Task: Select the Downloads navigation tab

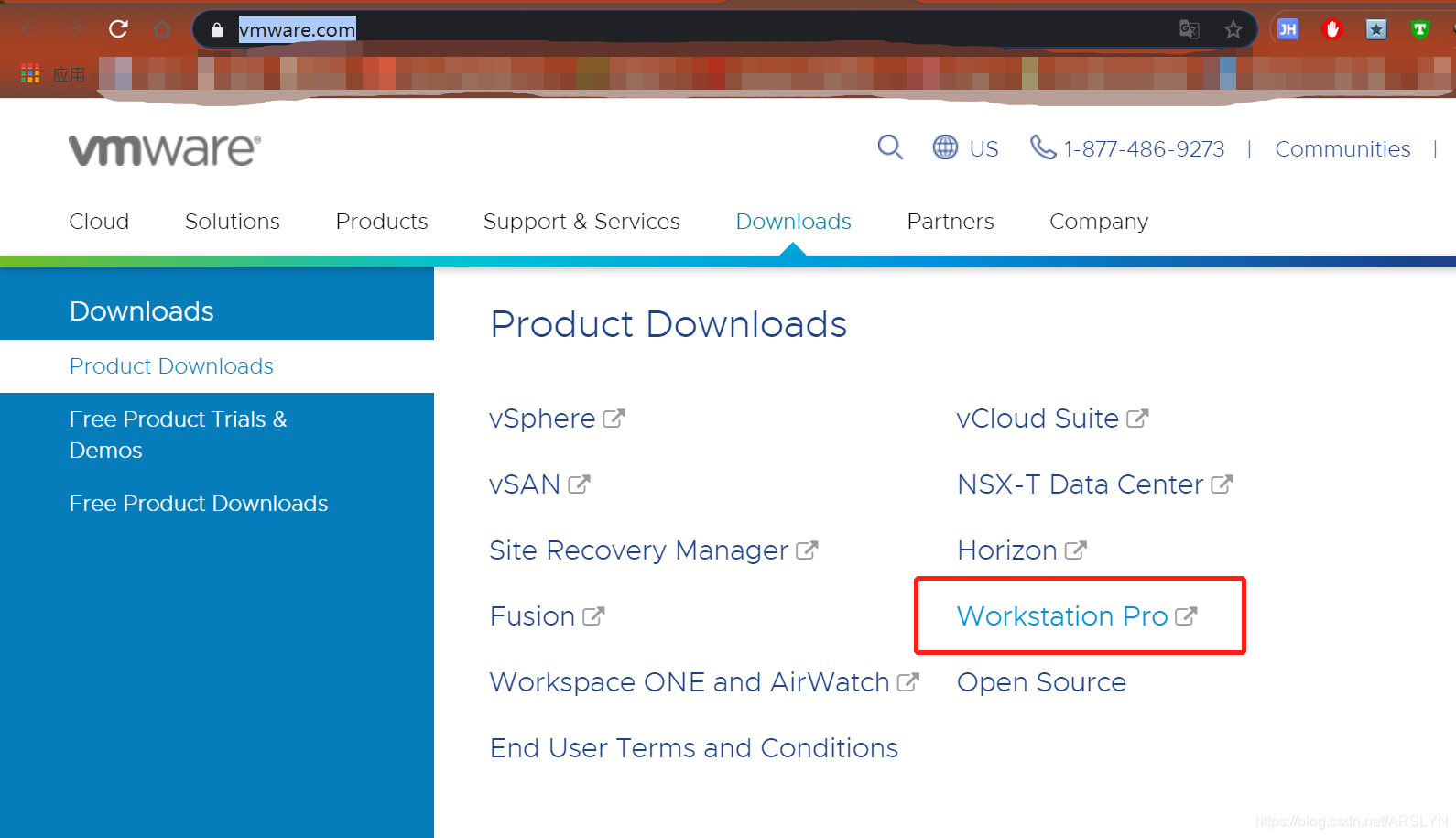Action: [794, 222]
